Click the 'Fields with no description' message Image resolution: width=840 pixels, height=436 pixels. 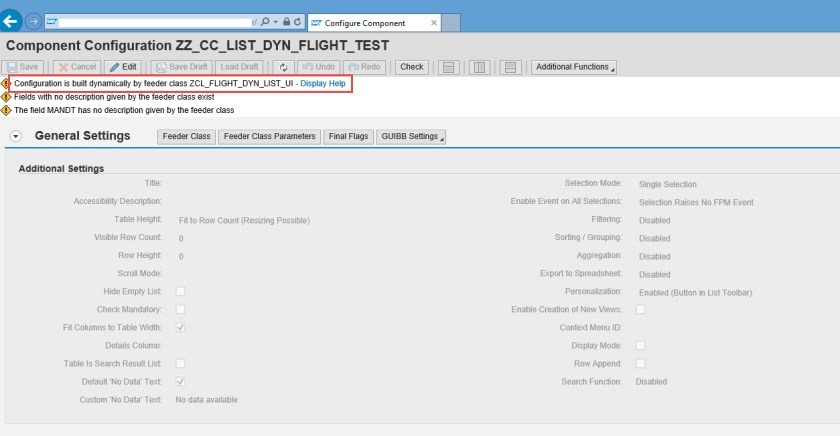pos(114,97)
